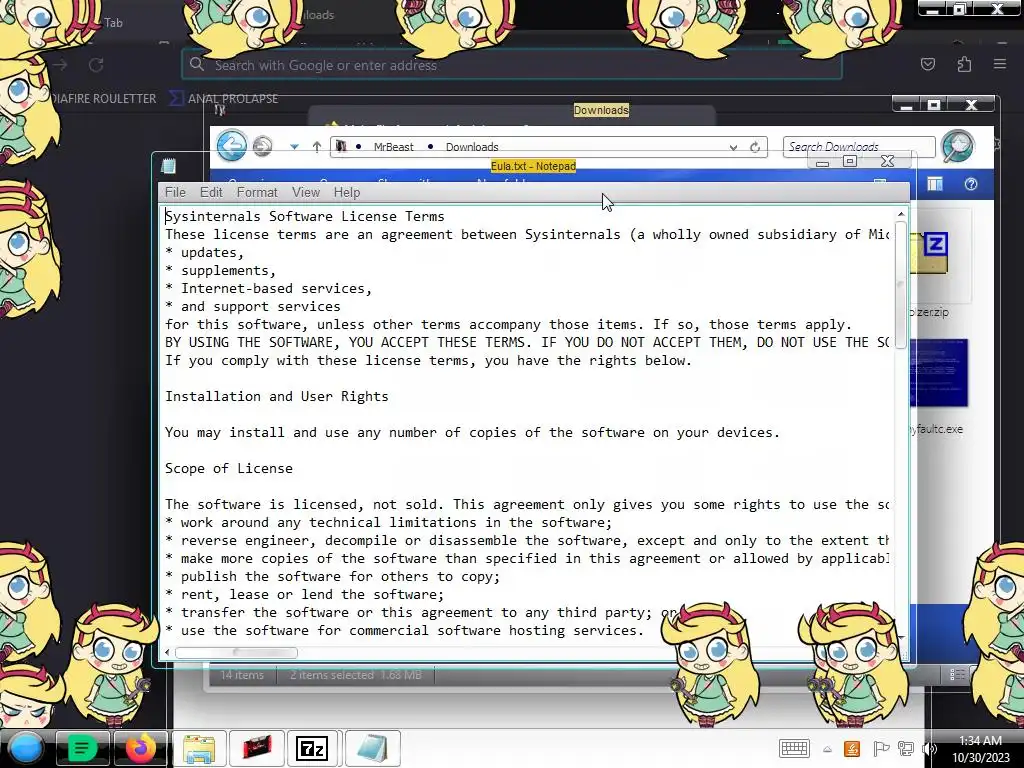Open the Notepad Help menu
The width and height of the screenshot is (1024, 768).
(x=347, y=192)
